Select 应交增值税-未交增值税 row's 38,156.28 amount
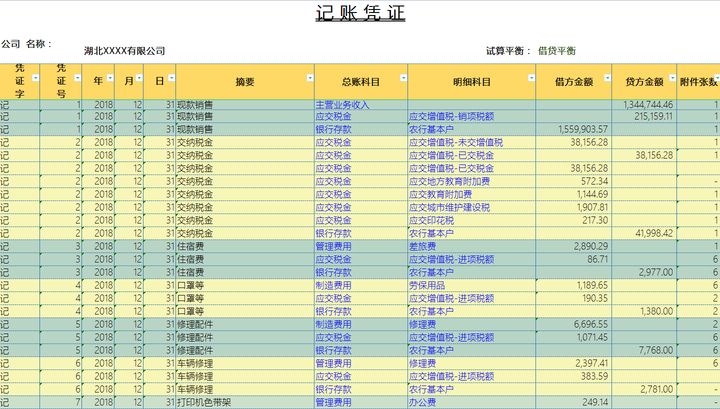Image resolution: width=720 pixels, height=409 pixels. tap(574, 142)
